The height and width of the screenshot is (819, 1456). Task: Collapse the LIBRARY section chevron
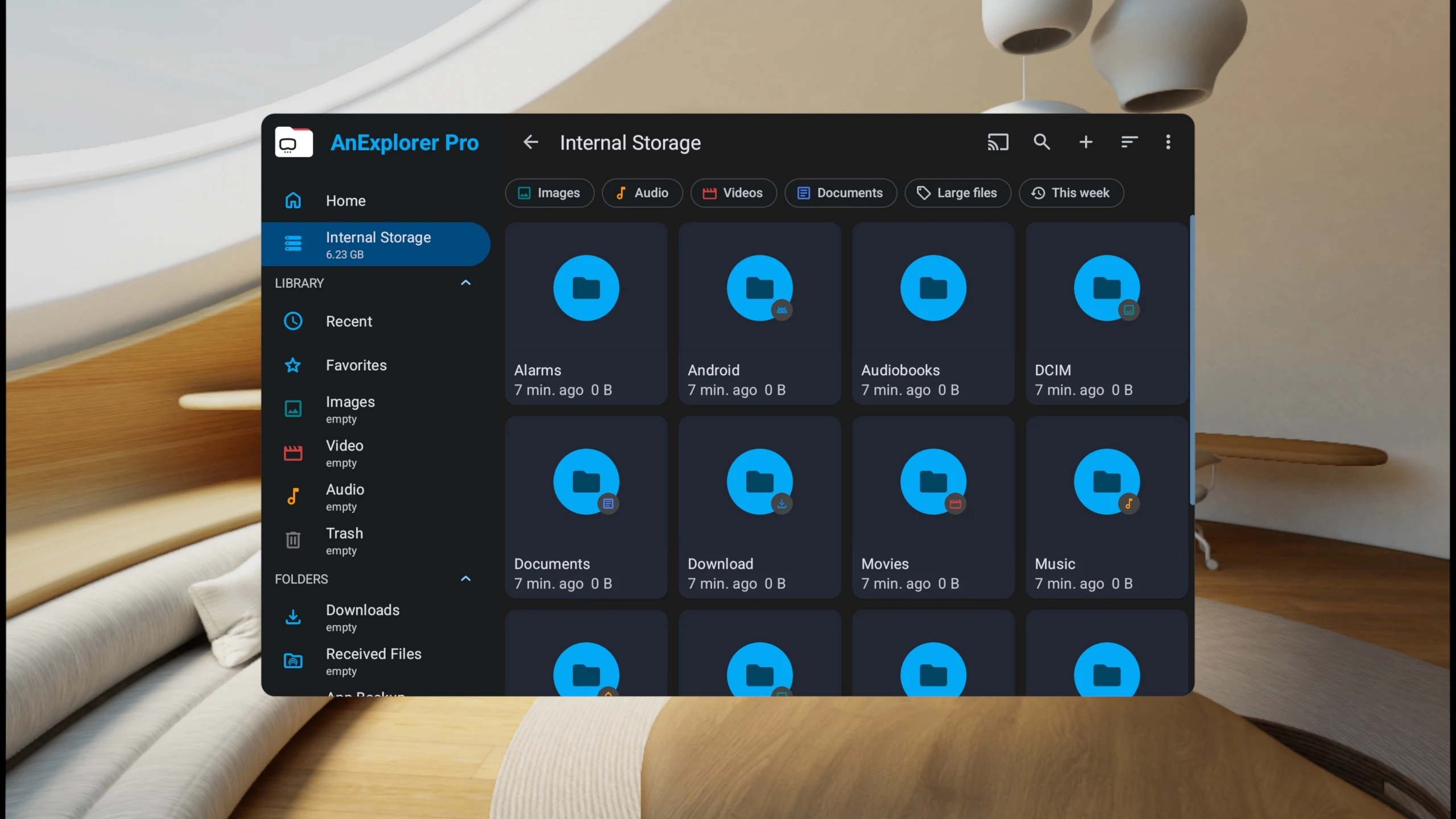[x=465, y=283]
